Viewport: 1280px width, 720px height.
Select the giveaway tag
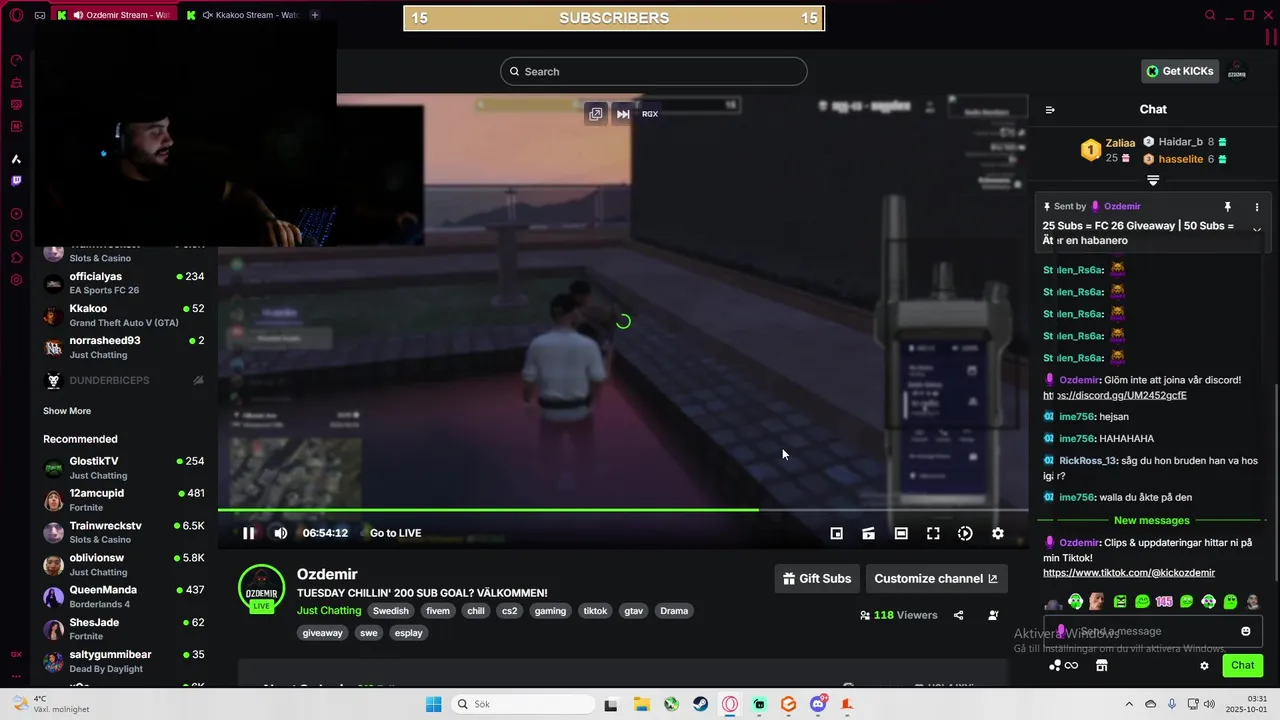click(323, 633)
